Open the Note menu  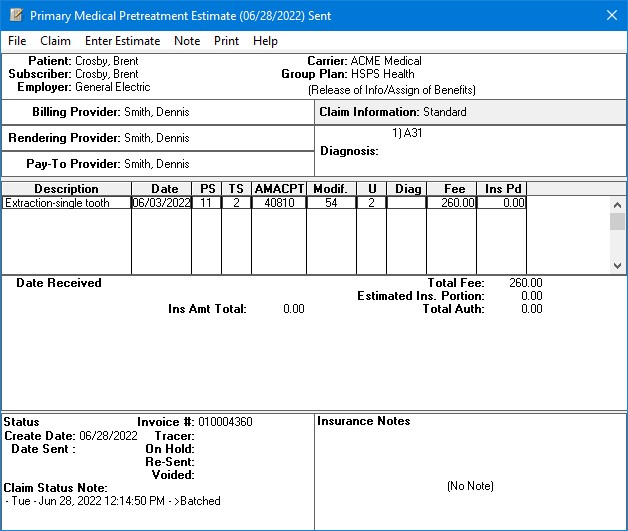(187, 41)
